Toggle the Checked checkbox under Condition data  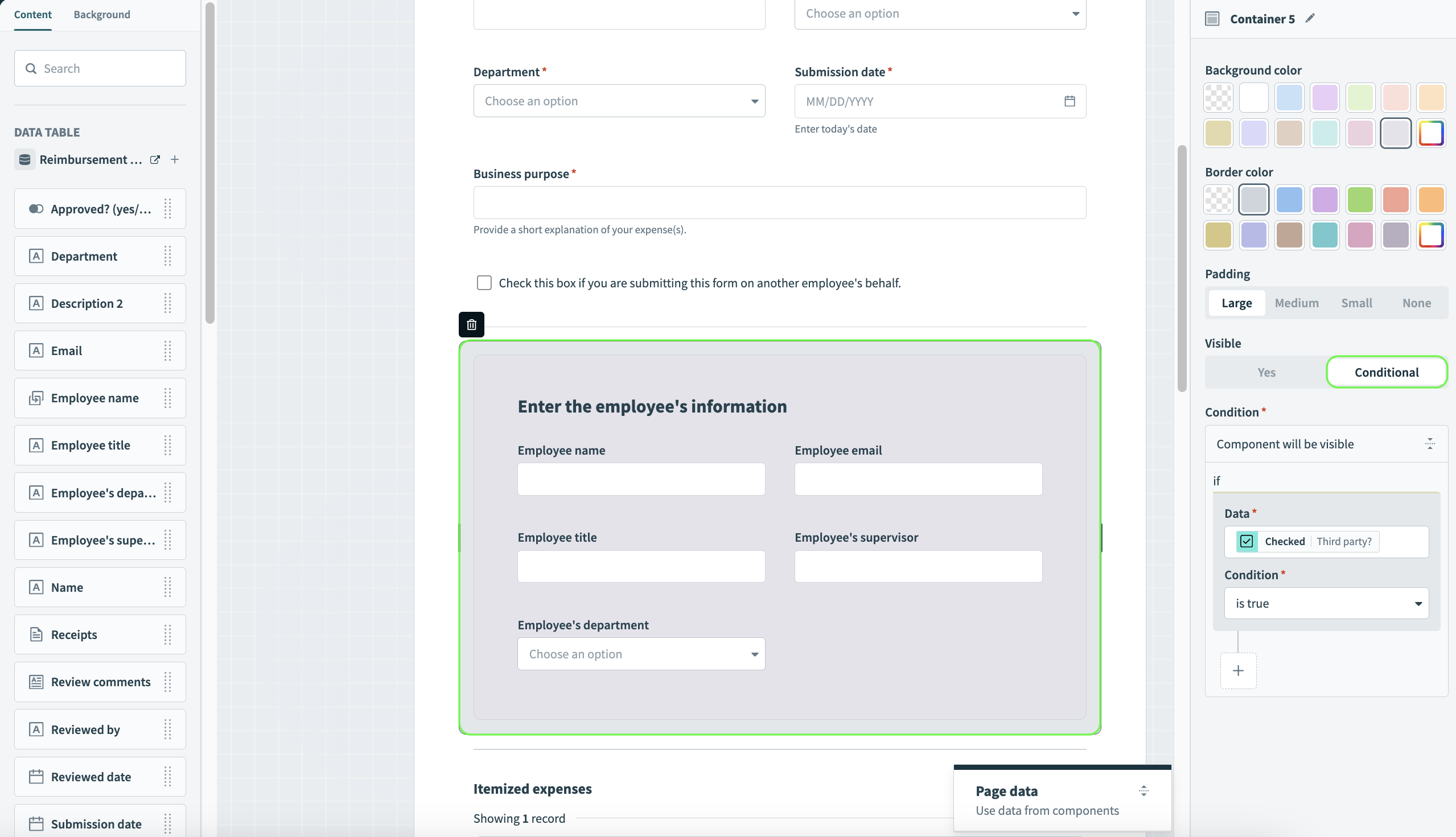tap(1247, 541)
